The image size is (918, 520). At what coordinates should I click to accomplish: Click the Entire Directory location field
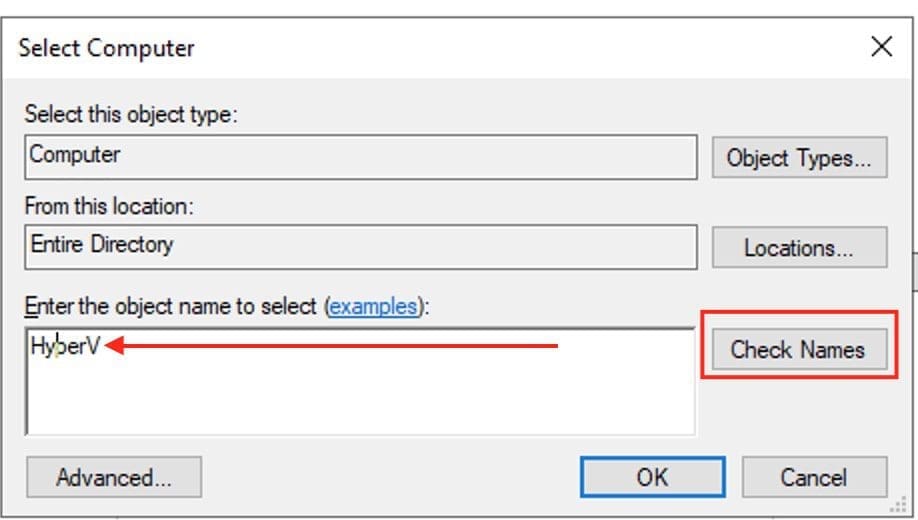pyautogui.click(x=360, y=245)
